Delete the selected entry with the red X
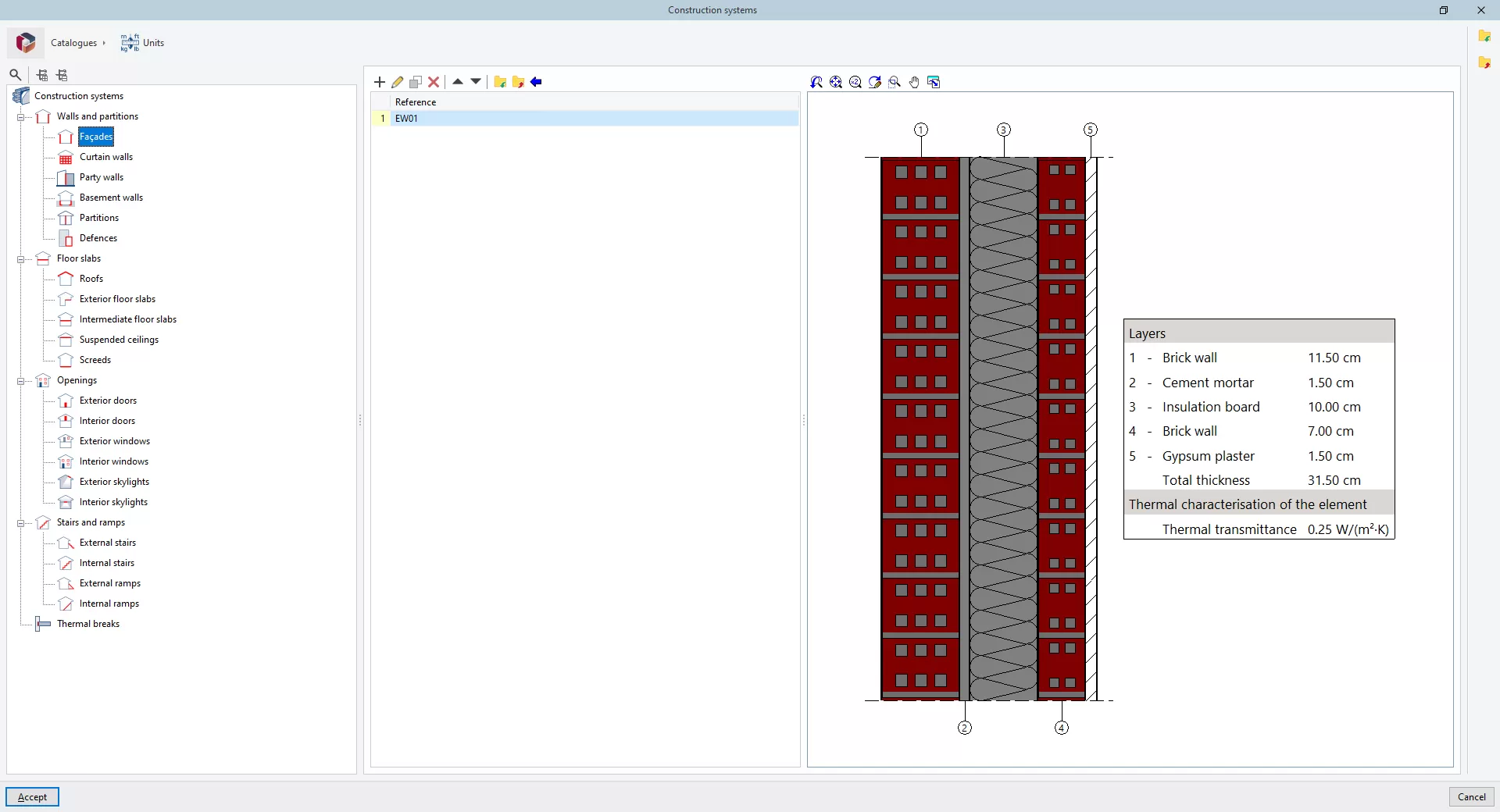This screenshot has height=812, width=1500. 434,82
